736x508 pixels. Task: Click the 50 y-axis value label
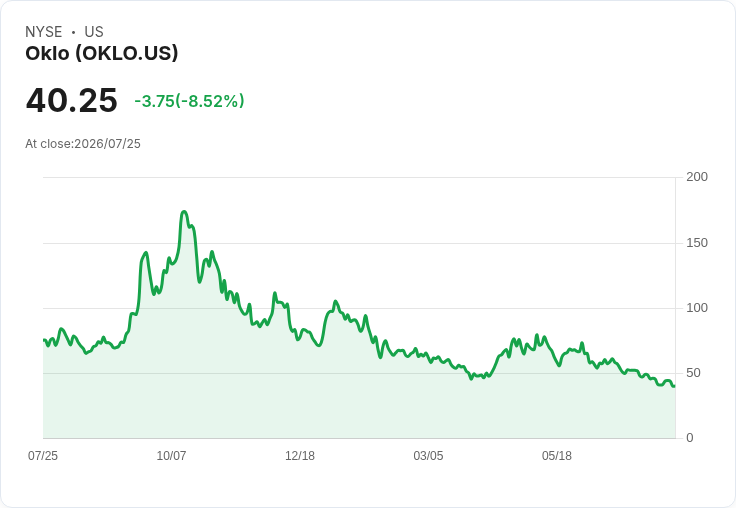tap(693, 373)
